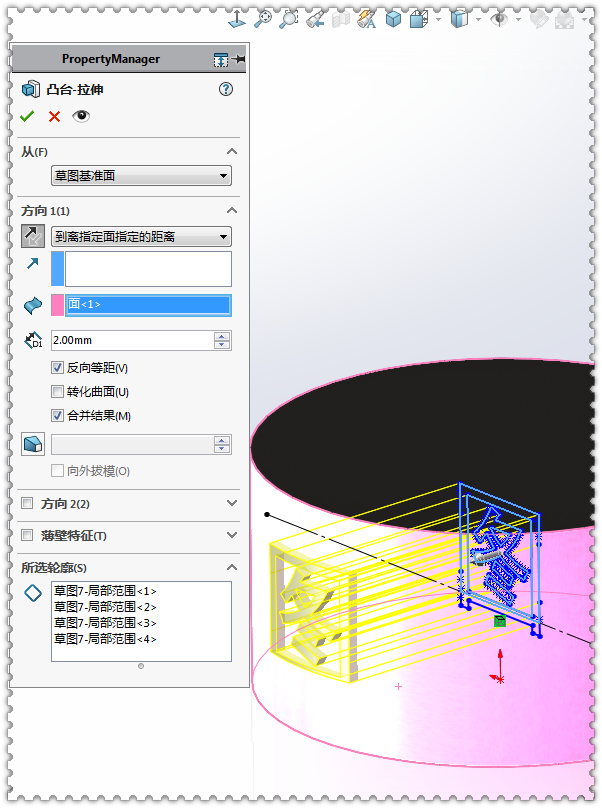
Task: Open the 到离指定面指定的距离 end condition dropdown
Action: [141, 237]
